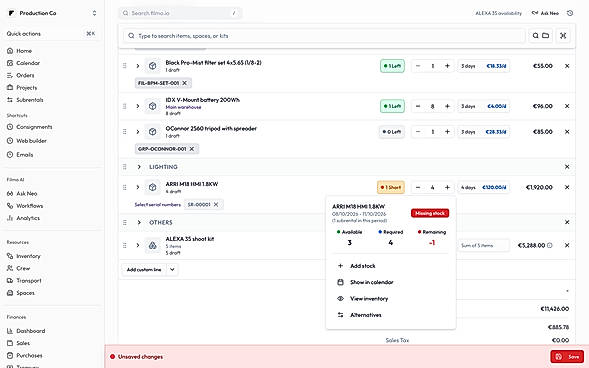
Task: Click Add custom line button
Action: click(x=144, y=270)
